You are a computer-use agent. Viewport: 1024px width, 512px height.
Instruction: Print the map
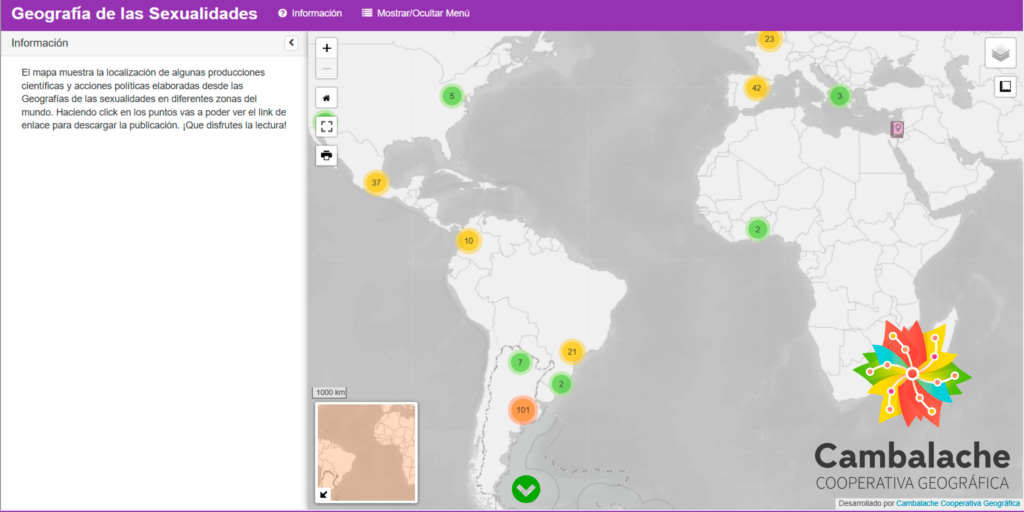point(327,155)
